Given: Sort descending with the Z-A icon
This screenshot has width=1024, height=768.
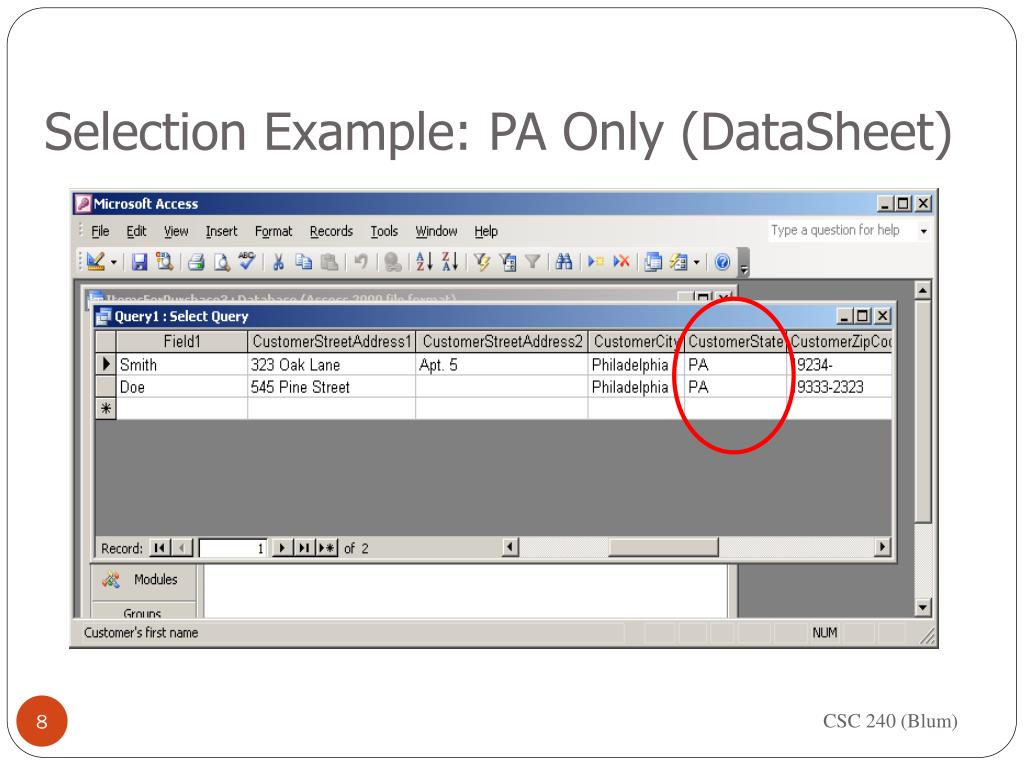Looking at the screenshot, I should click(x=449, y=262).
